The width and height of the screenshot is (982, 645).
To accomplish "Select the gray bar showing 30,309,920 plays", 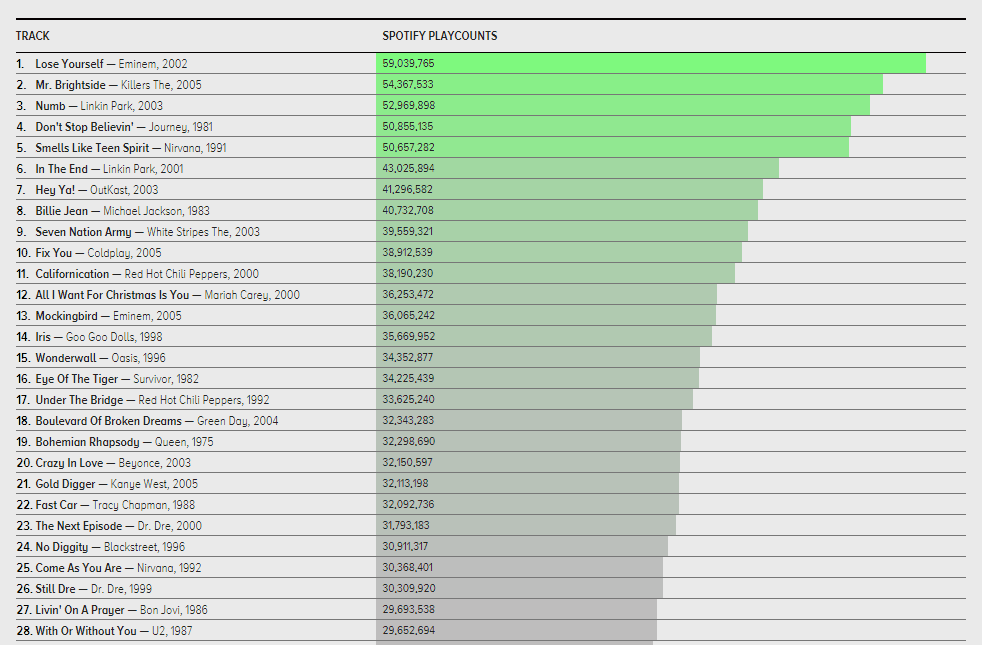I will pyautogui.click(x=519, y=589).
